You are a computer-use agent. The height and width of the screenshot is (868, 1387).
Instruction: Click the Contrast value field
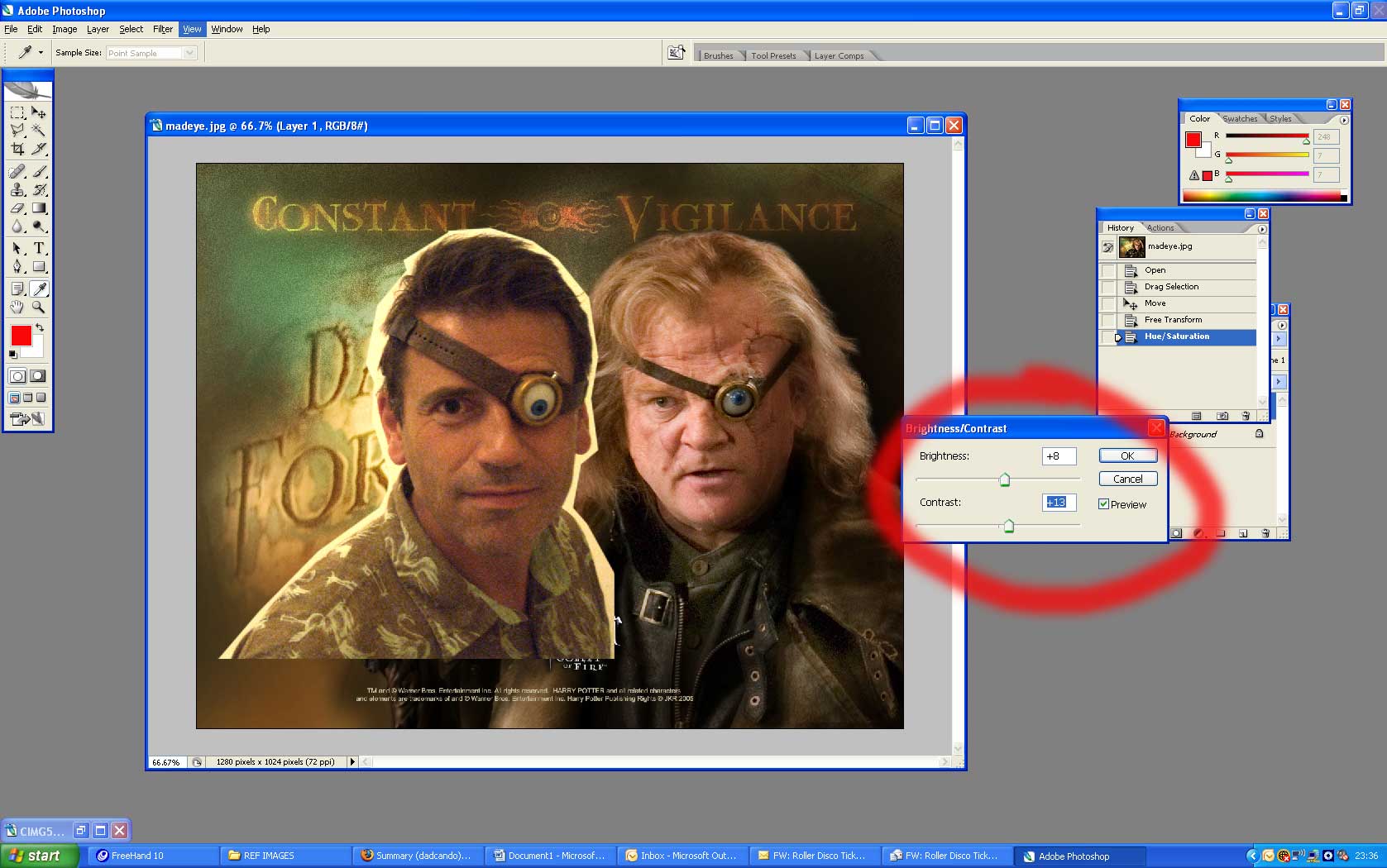point(1059,503)
